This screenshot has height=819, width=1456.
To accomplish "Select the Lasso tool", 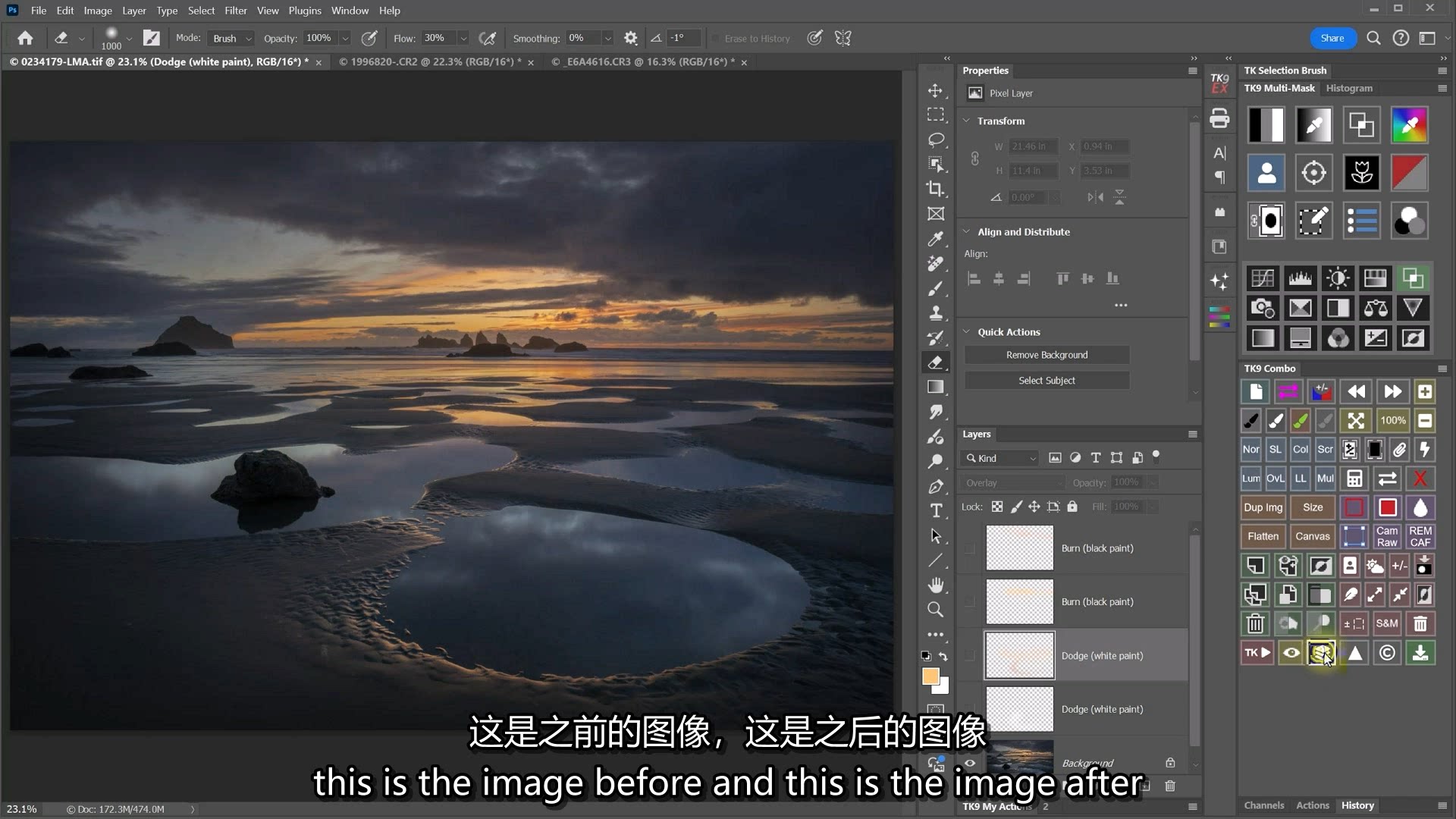I will 936,140.
